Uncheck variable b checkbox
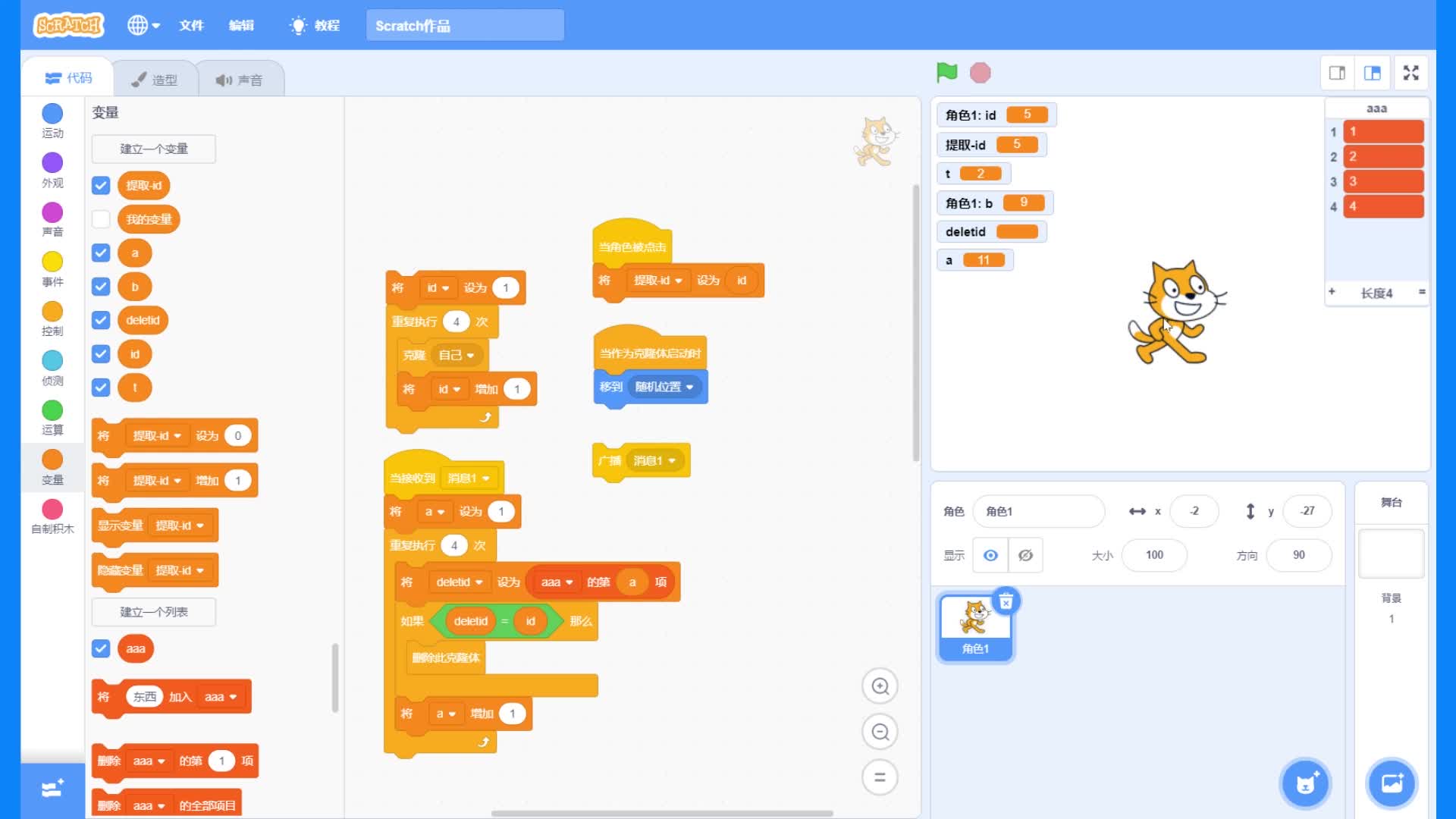This screenshot has width=1456, height=819. (101, 287)
